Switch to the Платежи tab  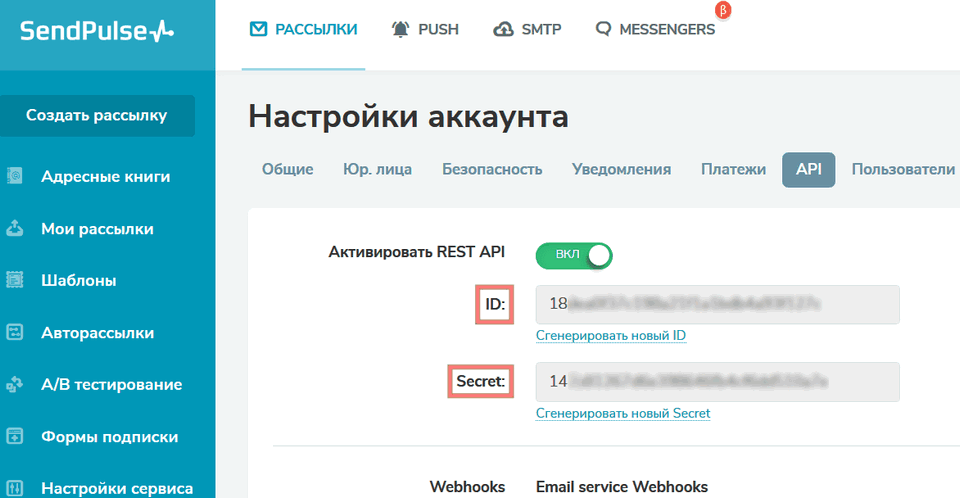[733, 169]
